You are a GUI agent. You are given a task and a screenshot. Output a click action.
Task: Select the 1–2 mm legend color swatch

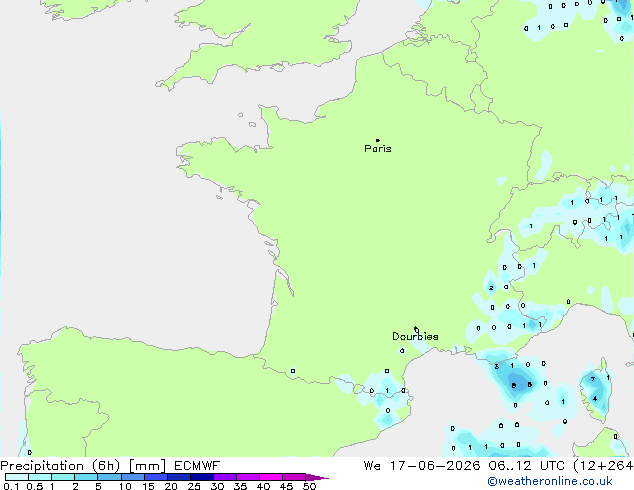tap(63, 477)
